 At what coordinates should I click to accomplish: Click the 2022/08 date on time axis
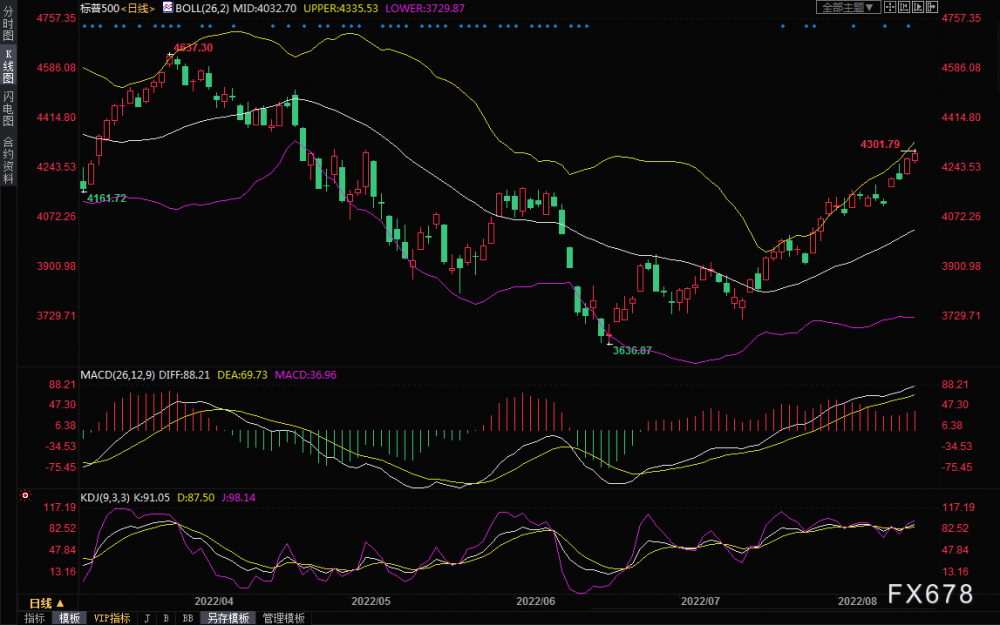(x=858, y=601)
